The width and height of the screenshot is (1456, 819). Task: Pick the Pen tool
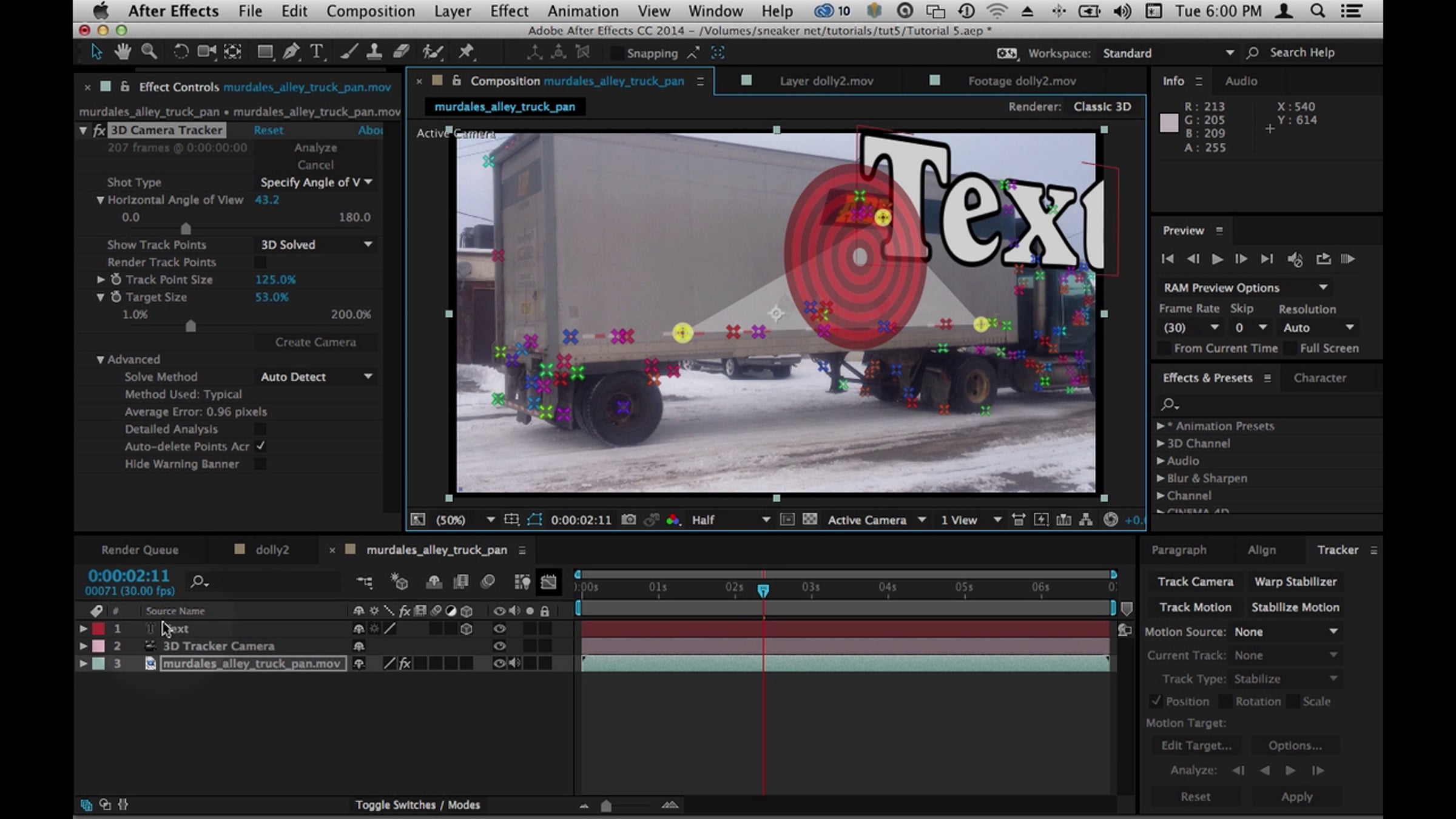tap(291, 52)
